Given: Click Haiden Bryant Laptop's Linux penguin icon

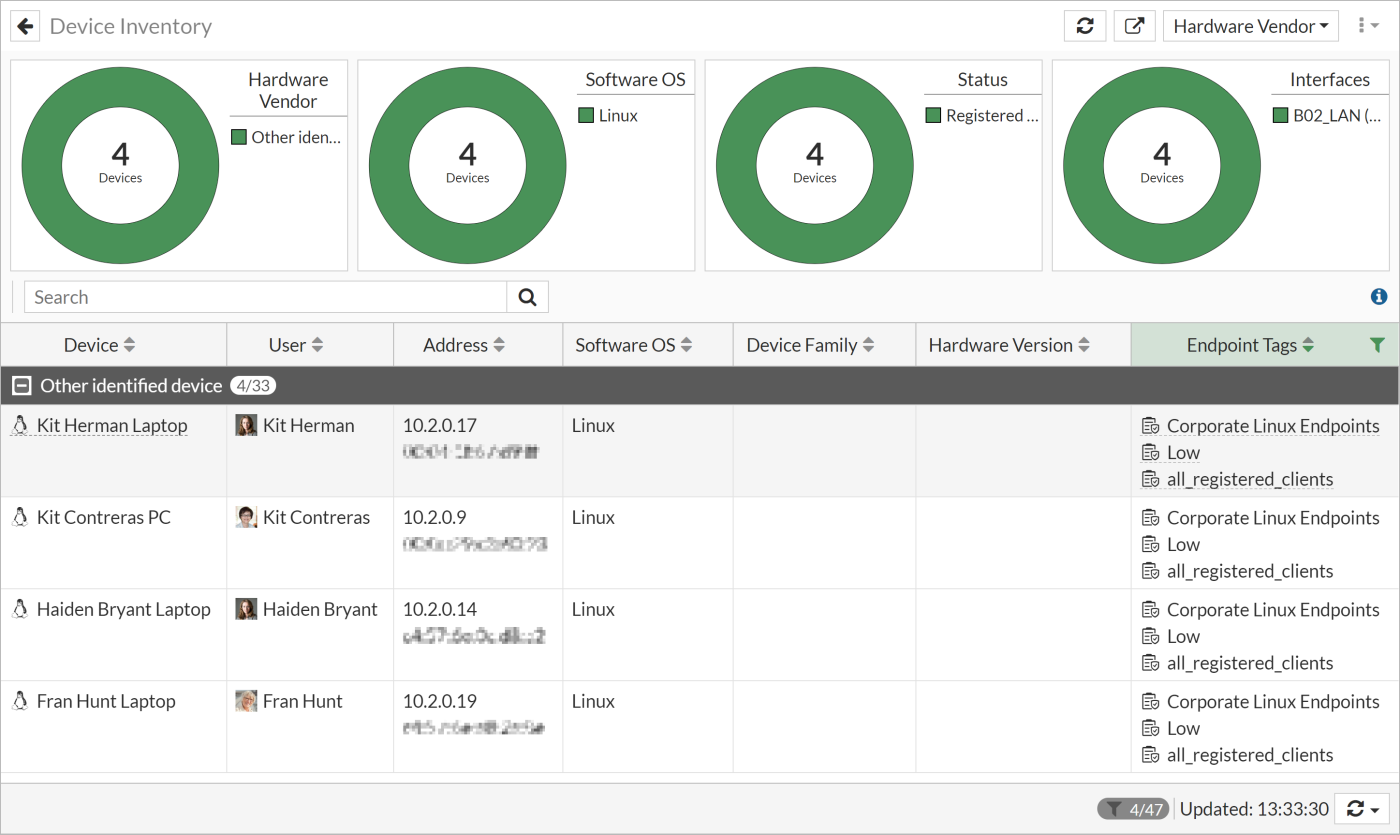Looking at the screenshot, I should click(x=19, y=609).
